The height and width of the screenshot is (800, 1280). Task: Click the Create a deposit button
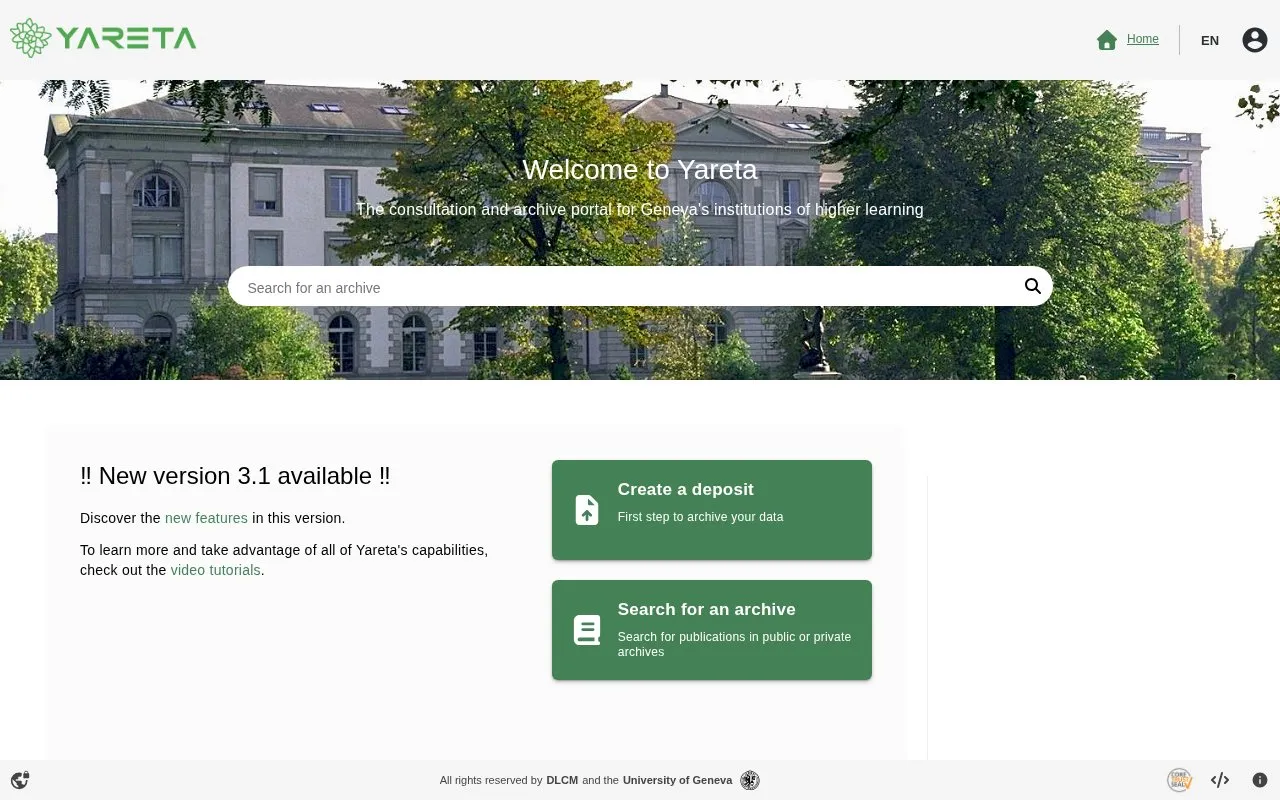[x=712, y=510]
